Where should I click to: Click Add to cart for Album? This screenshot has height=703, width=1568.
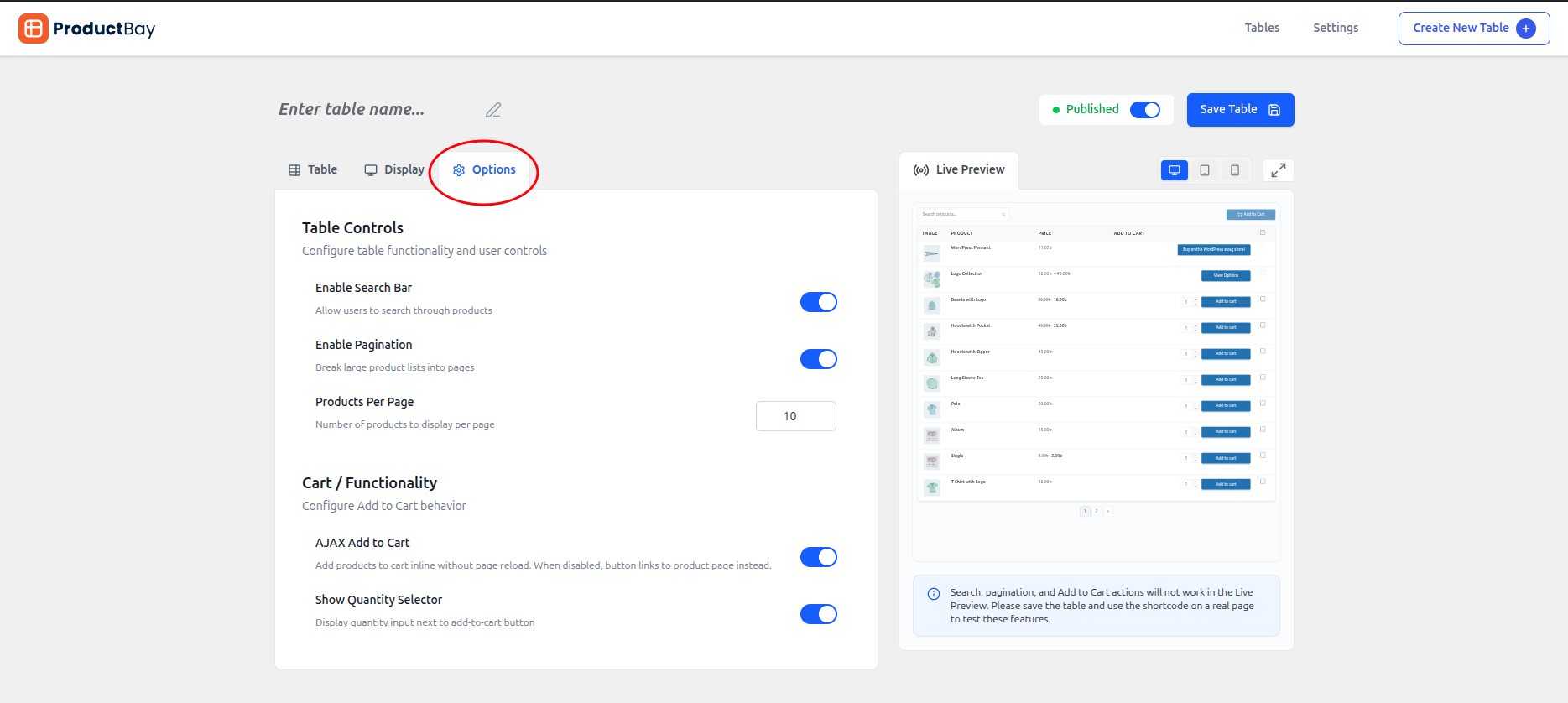(1226, 432)
